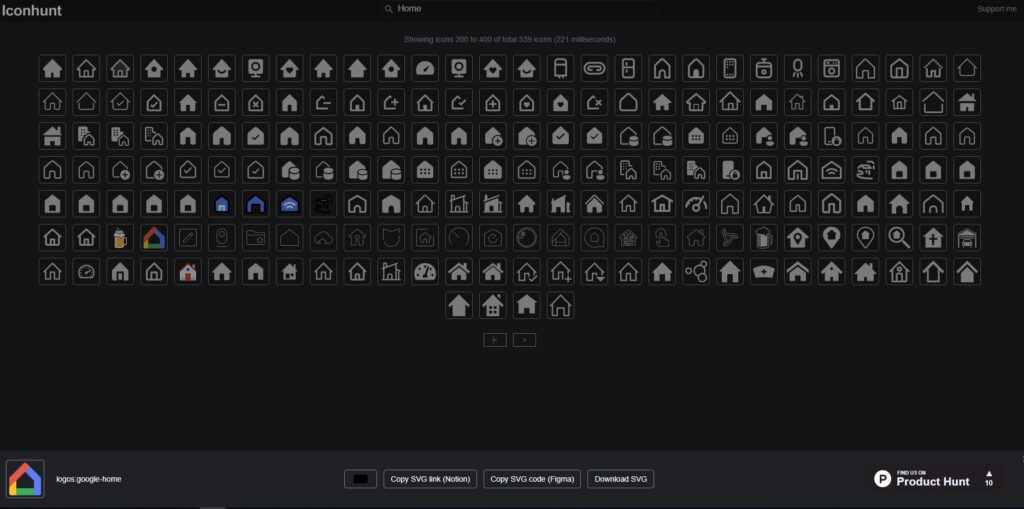Select the connected nodes share icon
Viewport: 1024px width, 509px height.
[x=696, y=271]
